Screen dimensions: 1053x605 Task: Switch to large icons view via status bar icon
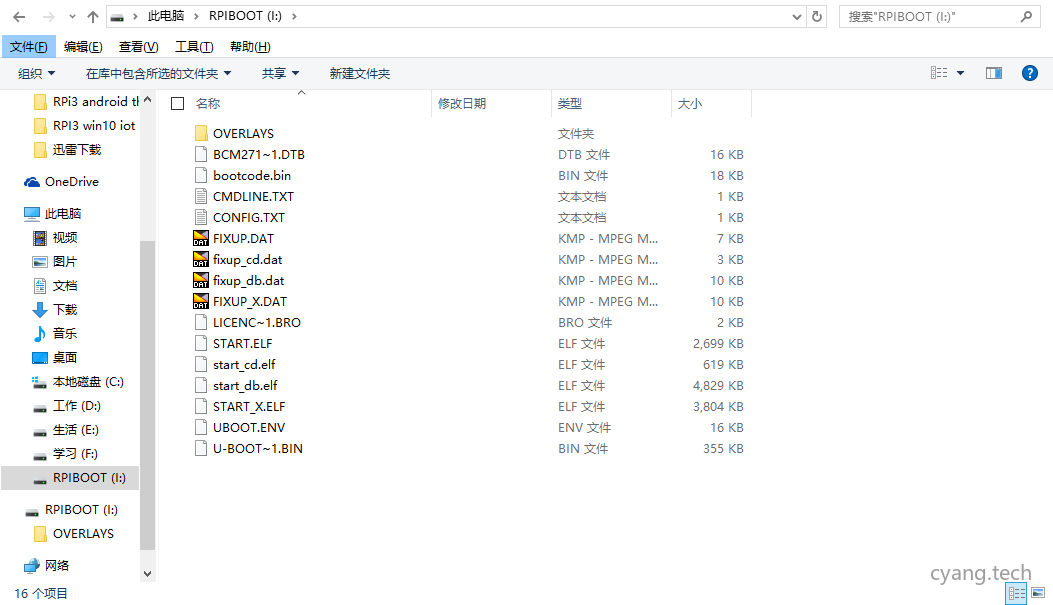pos(1037,593)
